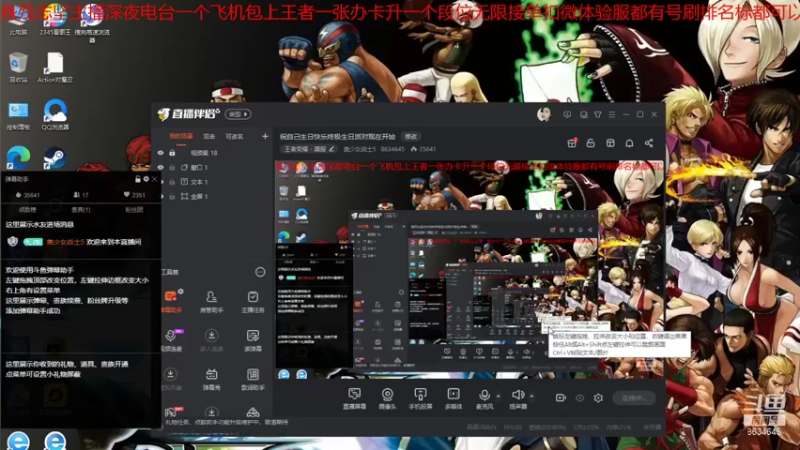This screenshot has width=800, height=450.
Task: Click the share icon in the top toolbar
Action: tap(648, 143)
